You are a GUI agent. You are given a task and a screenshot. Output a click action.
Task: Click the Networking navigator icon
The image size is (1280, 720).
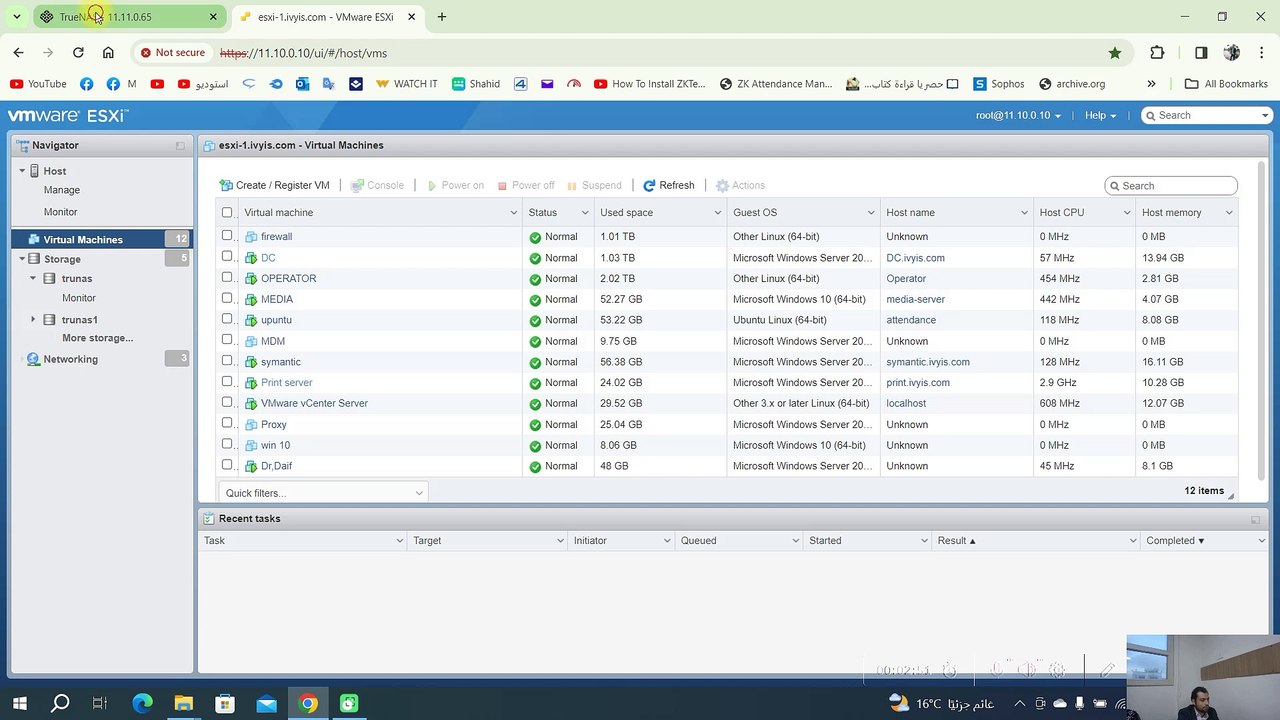[34, 359]
